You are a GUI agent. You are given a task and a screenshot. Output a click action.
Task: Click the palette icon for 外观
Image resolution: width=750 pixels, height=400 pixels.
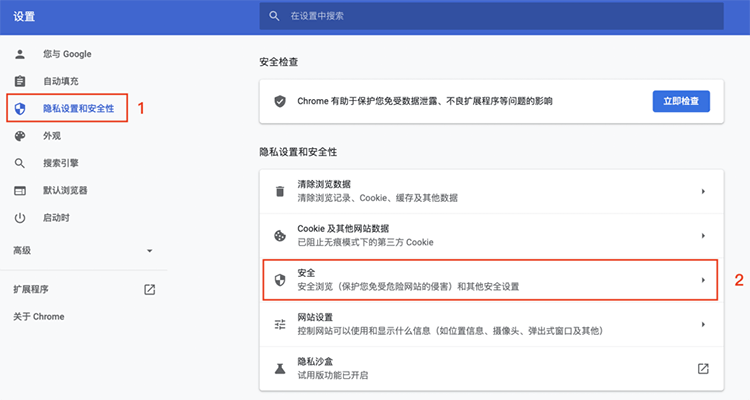tap(20, 136)
